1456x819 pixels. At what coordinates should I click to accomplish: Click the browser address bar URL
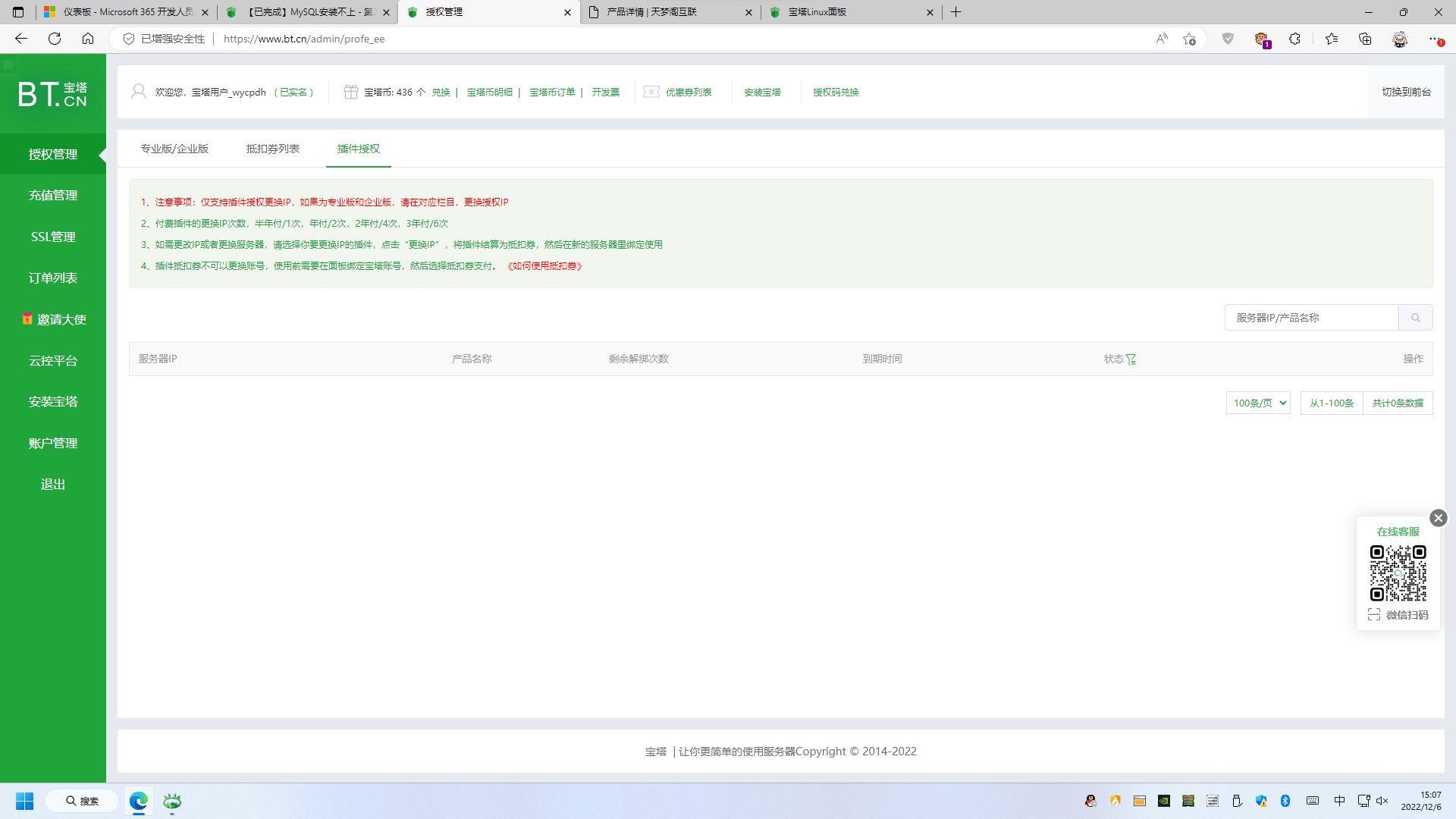(x=304, y=39)
